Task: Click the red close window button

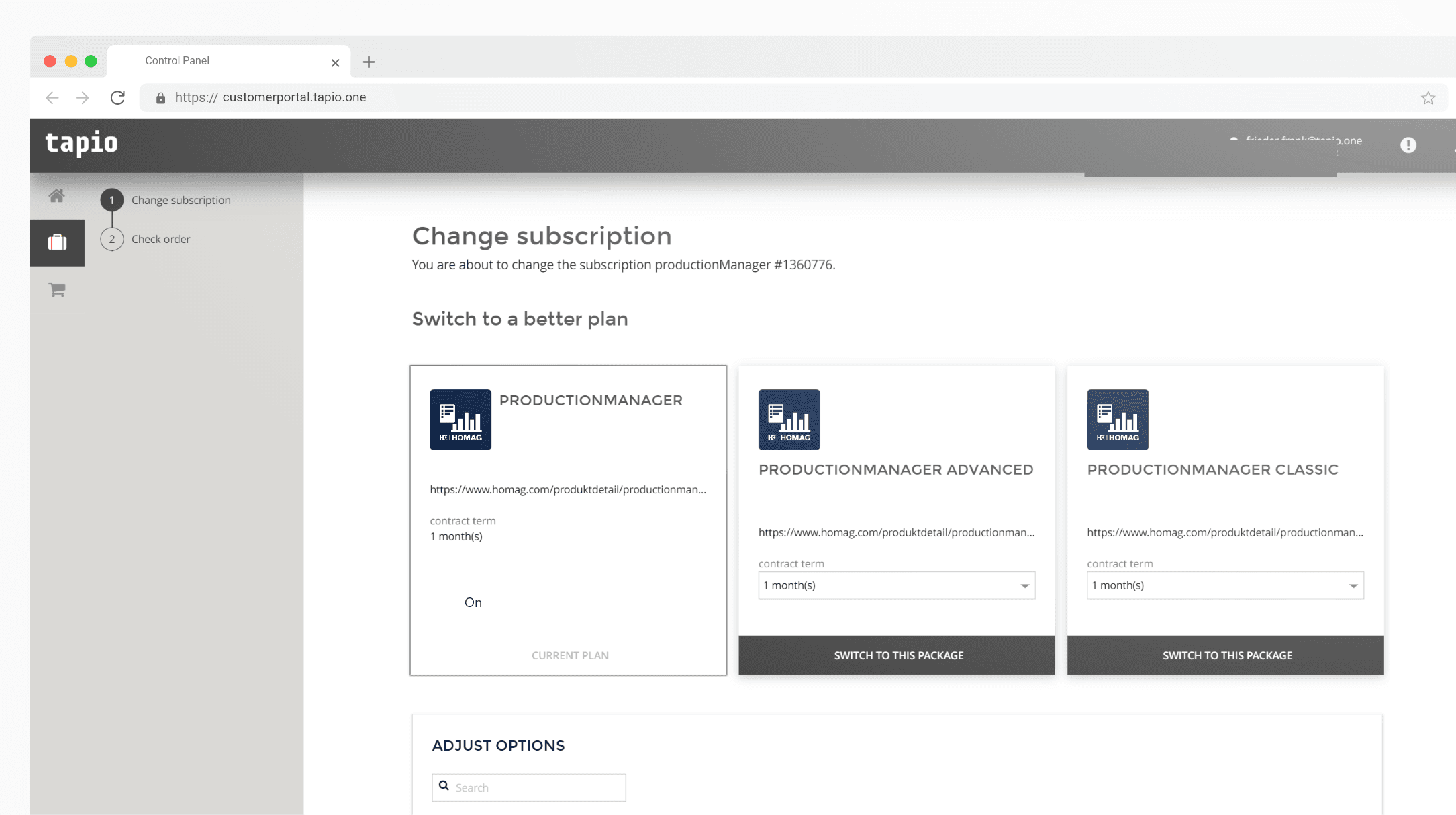Action: point(50,61)
